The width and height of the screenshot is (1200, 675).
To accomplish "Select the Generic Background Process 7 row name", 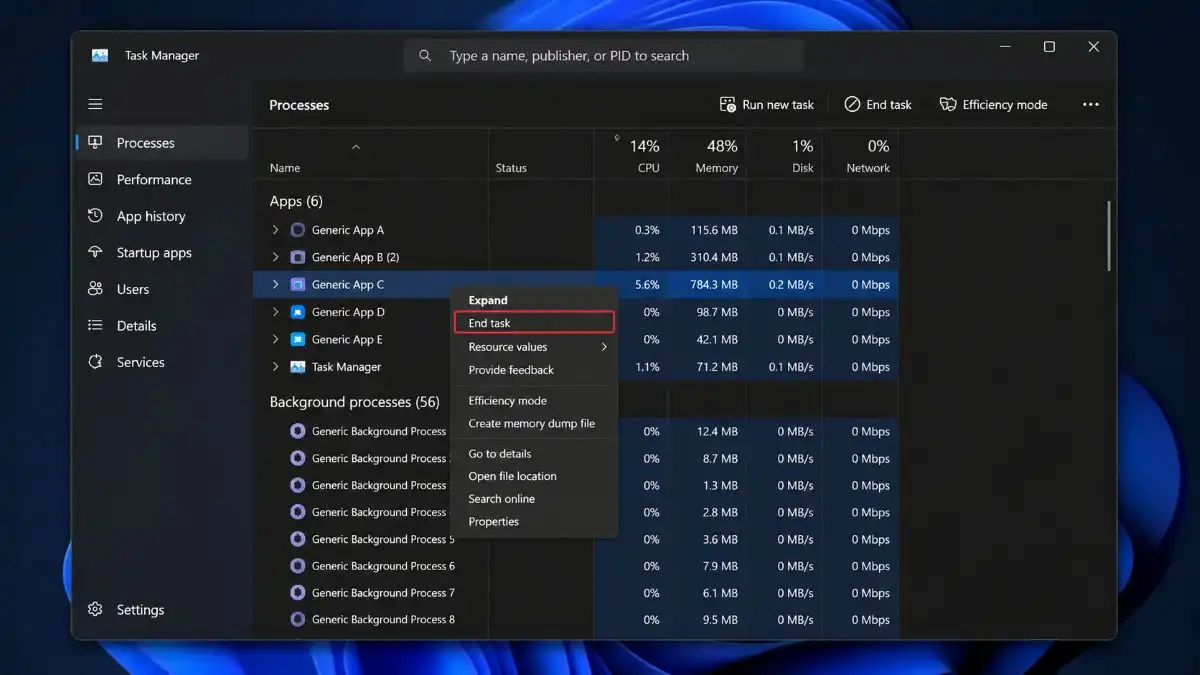I will coord(383,593).
